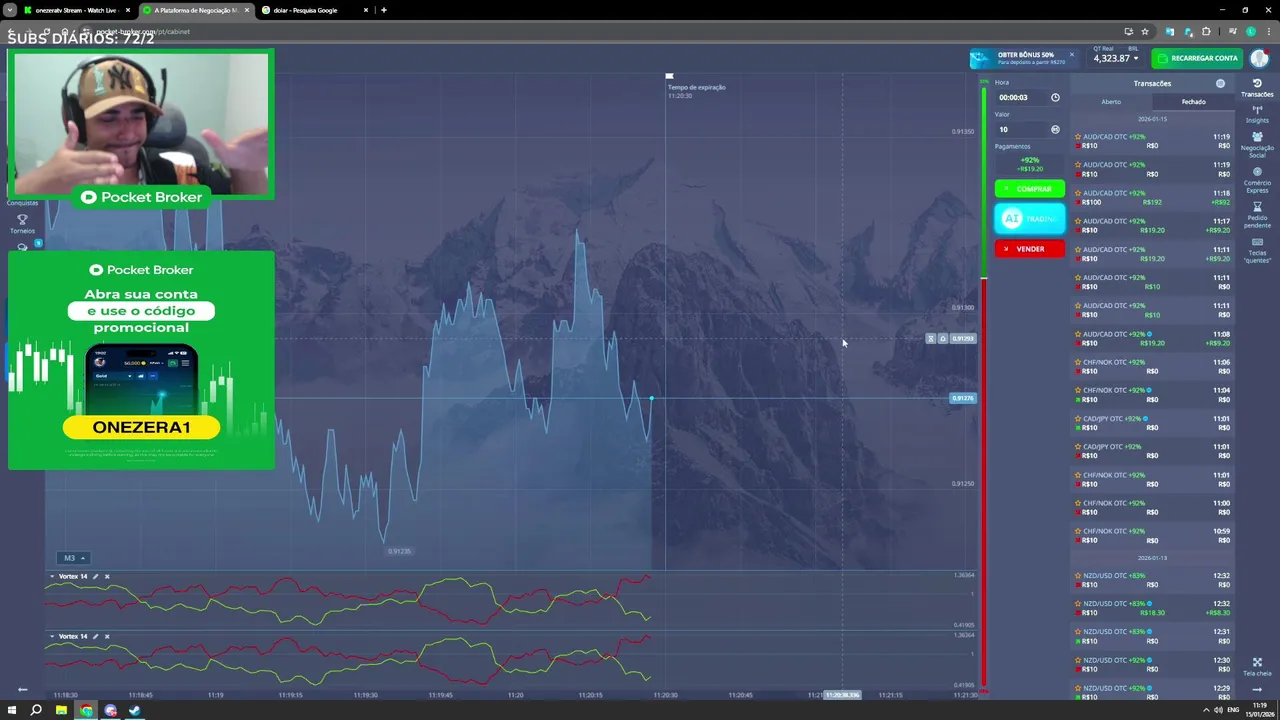The width and height of the screenshot is (1280, 720).
Task: Edit the first Vortex 14 indicator pencil
Action: pos(96,576)
